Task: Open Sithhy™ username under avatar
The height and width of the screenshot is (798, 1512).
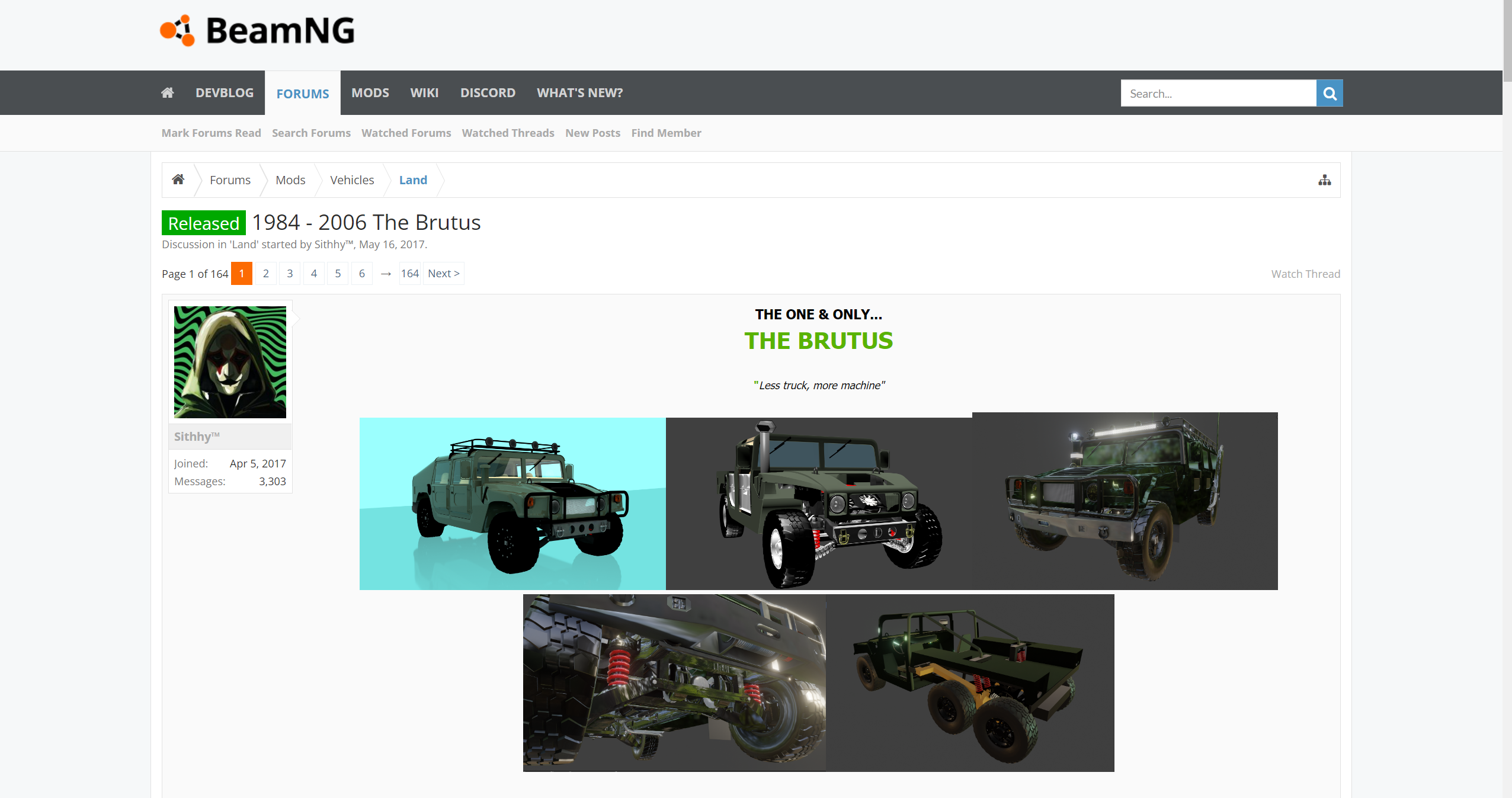Action: [197, 437]
